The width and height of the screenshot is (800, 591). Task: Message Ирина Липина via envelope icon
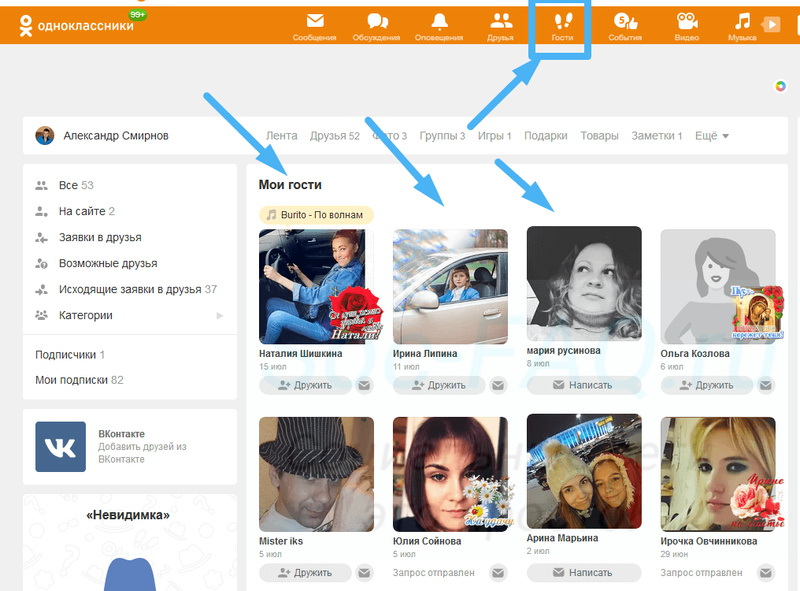[x=498, y=385]
